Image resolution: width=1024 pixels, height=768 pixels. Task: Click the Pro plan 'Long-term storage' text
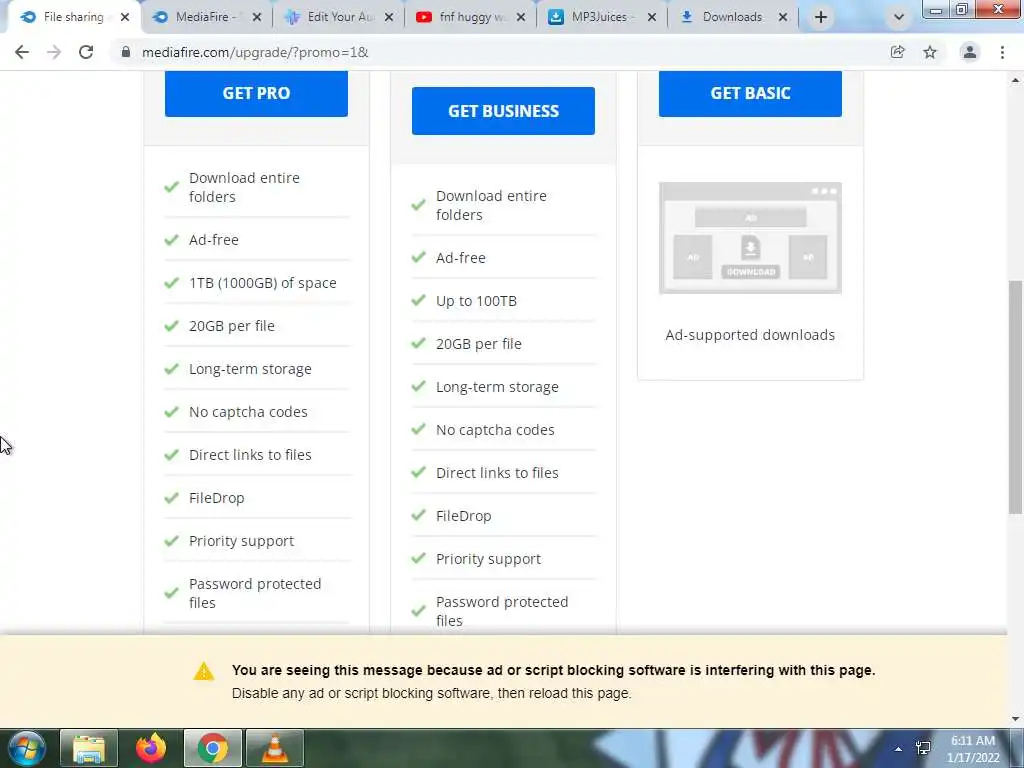(250, 369)
